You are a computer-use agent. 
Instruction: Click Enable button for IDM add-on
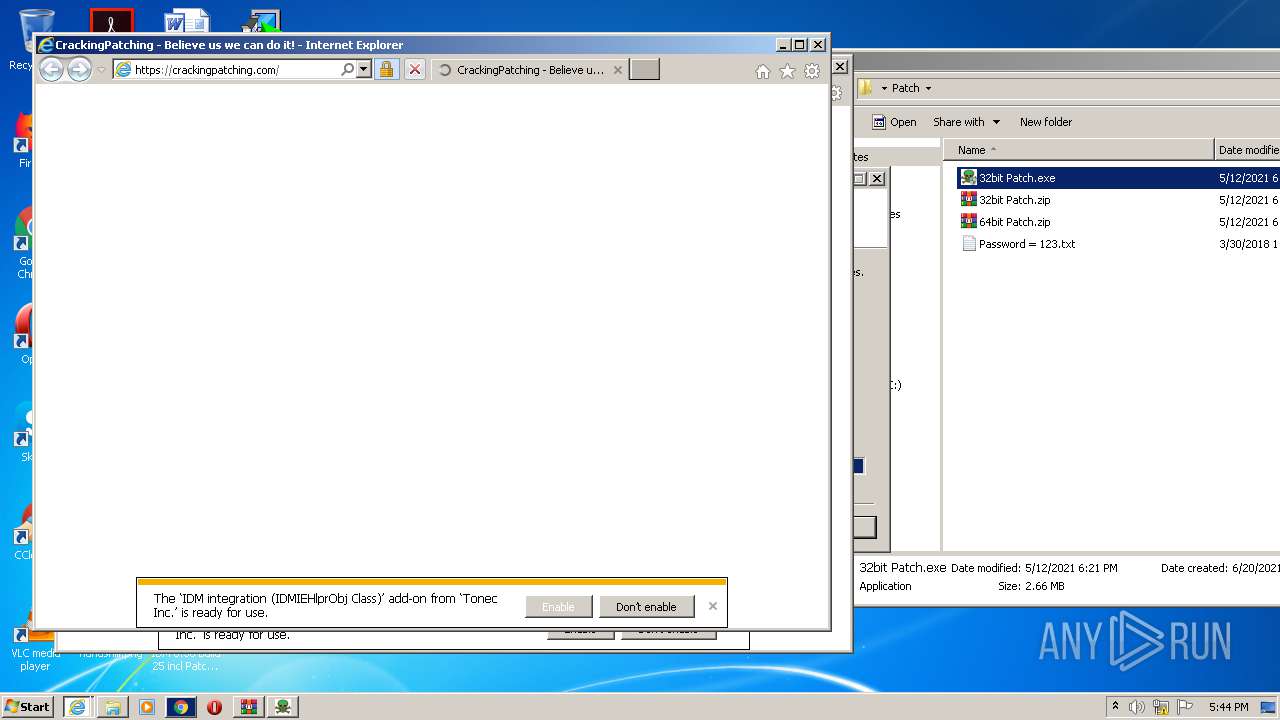point(558,607)
